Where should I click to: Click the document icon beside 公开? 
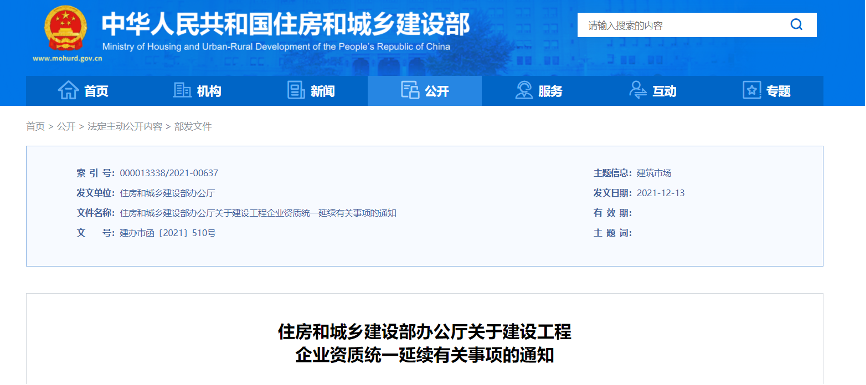coord(410,90)
